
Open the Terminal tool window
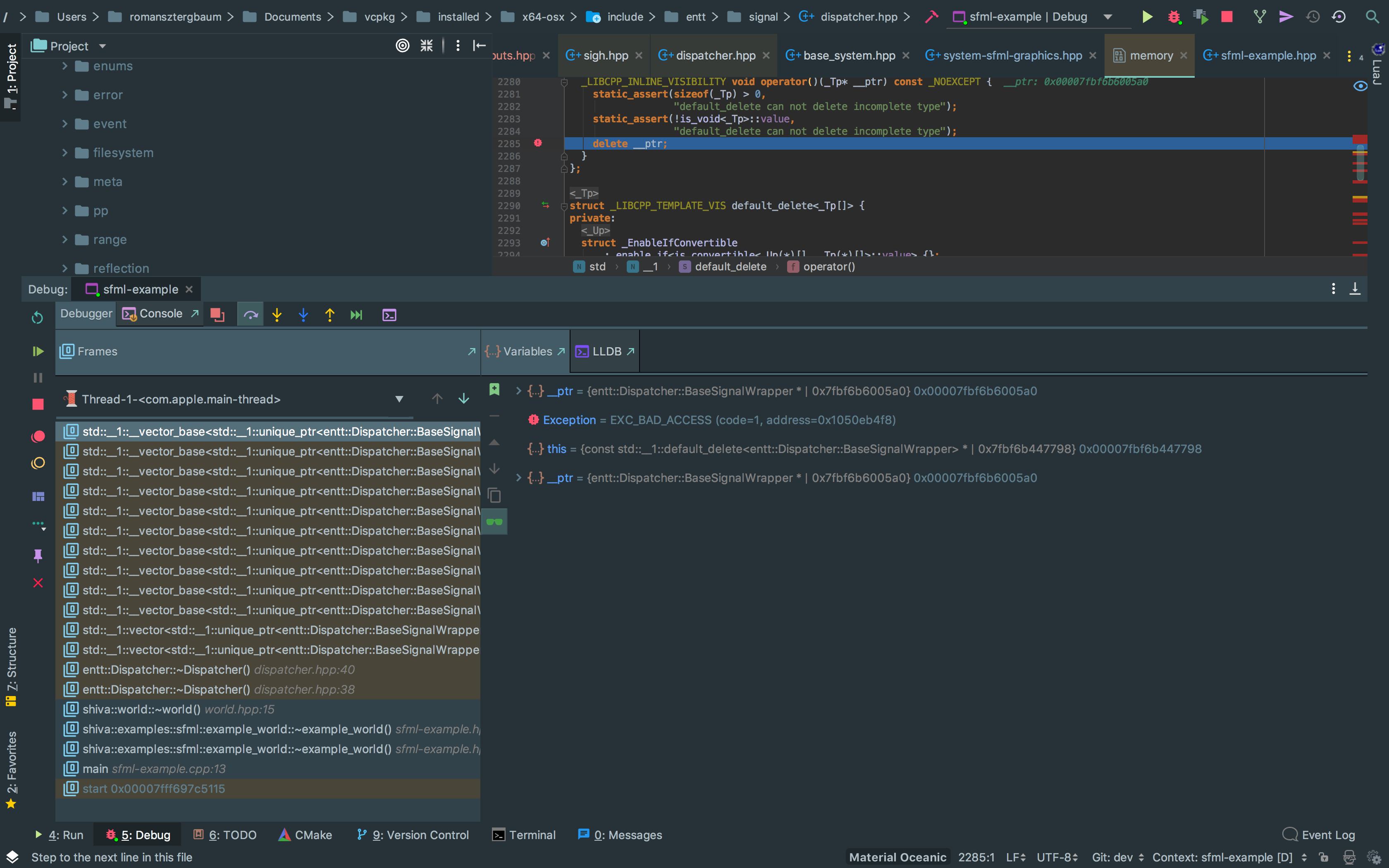click(x=523, y=835)
